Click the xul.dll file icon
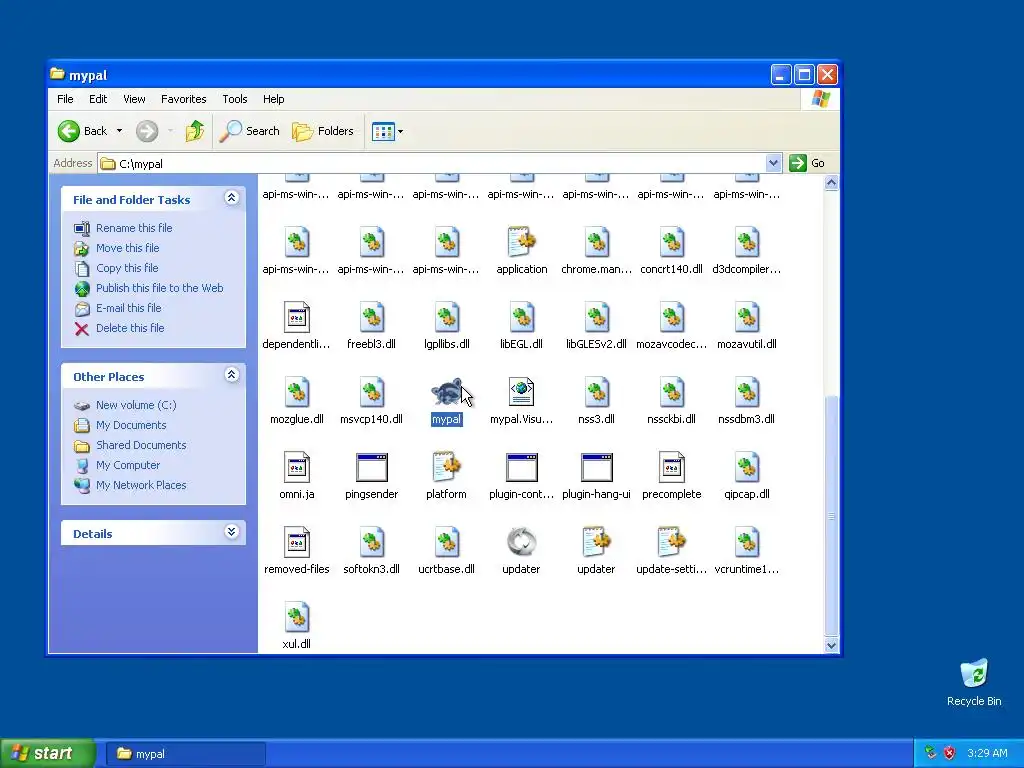Screen dimensions: 1024x768 (296, 617)
